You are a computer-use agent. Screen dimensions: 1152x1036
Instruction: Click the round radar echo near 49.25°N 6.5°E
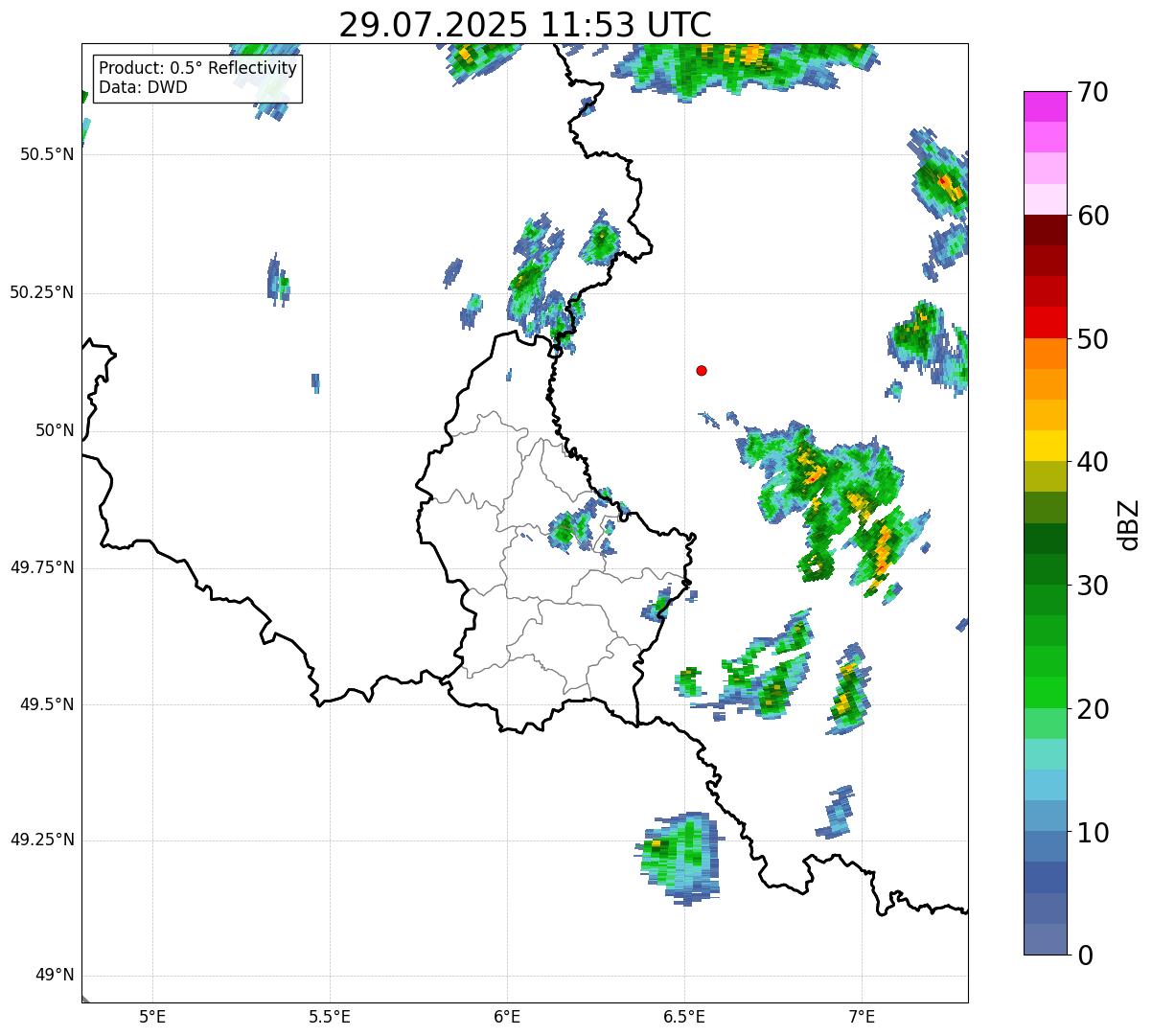[679, 857]
